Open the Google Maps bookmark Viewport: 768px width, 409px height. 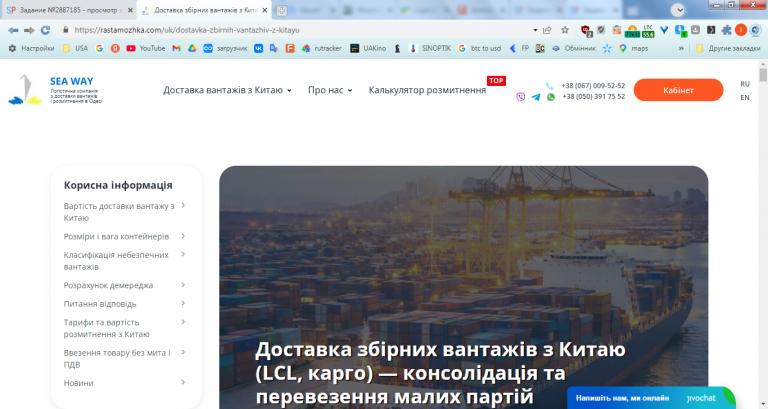click(x=633, y=48)
